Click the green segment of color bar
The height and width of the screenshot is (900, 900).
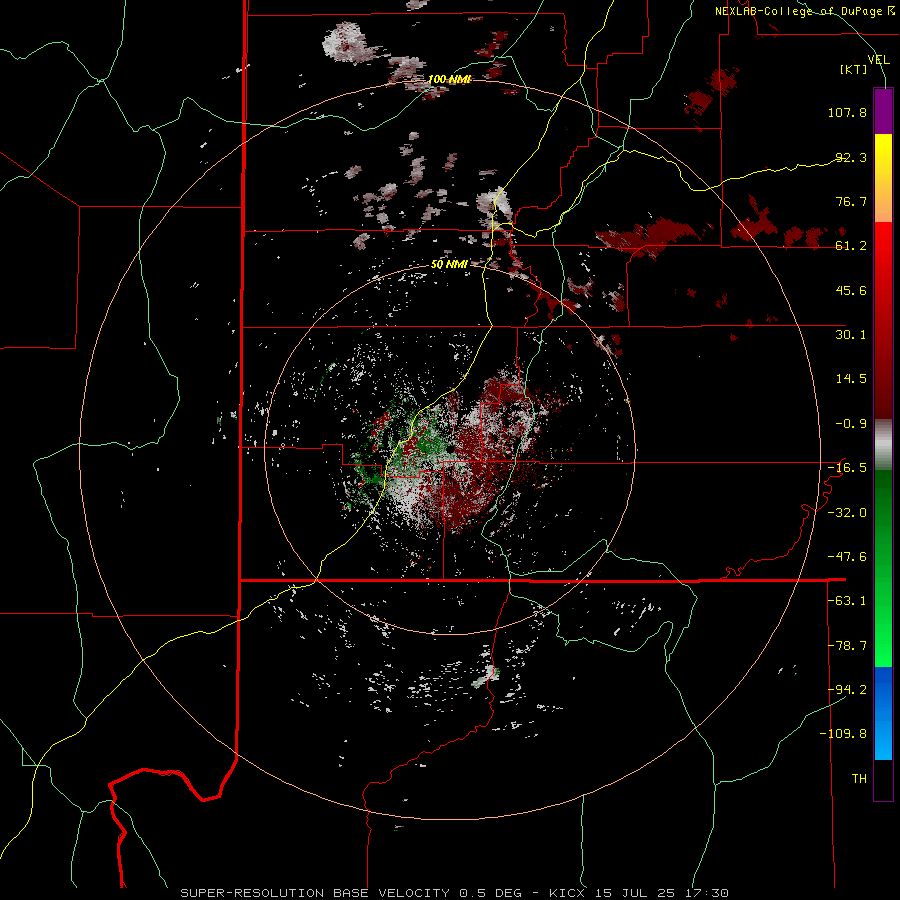(883, 568)
